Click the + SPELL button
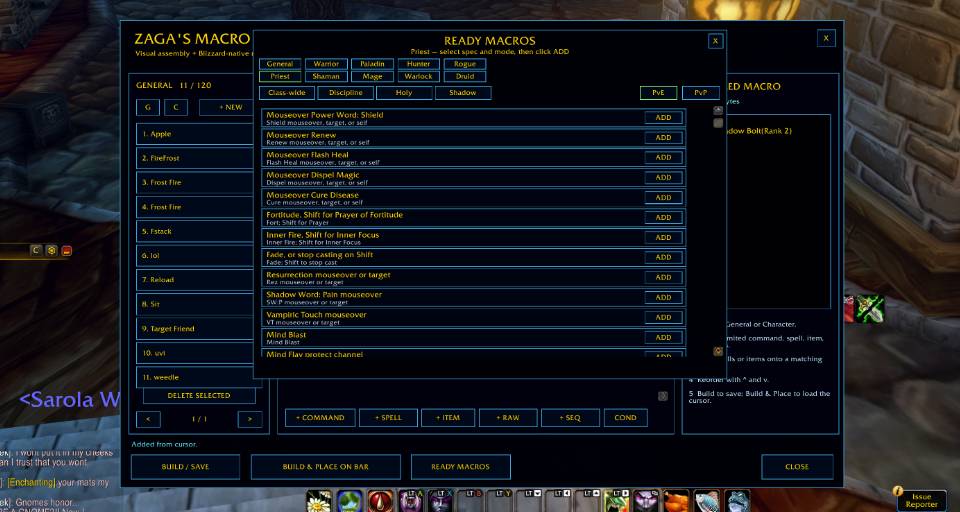 tap(388, 418)
